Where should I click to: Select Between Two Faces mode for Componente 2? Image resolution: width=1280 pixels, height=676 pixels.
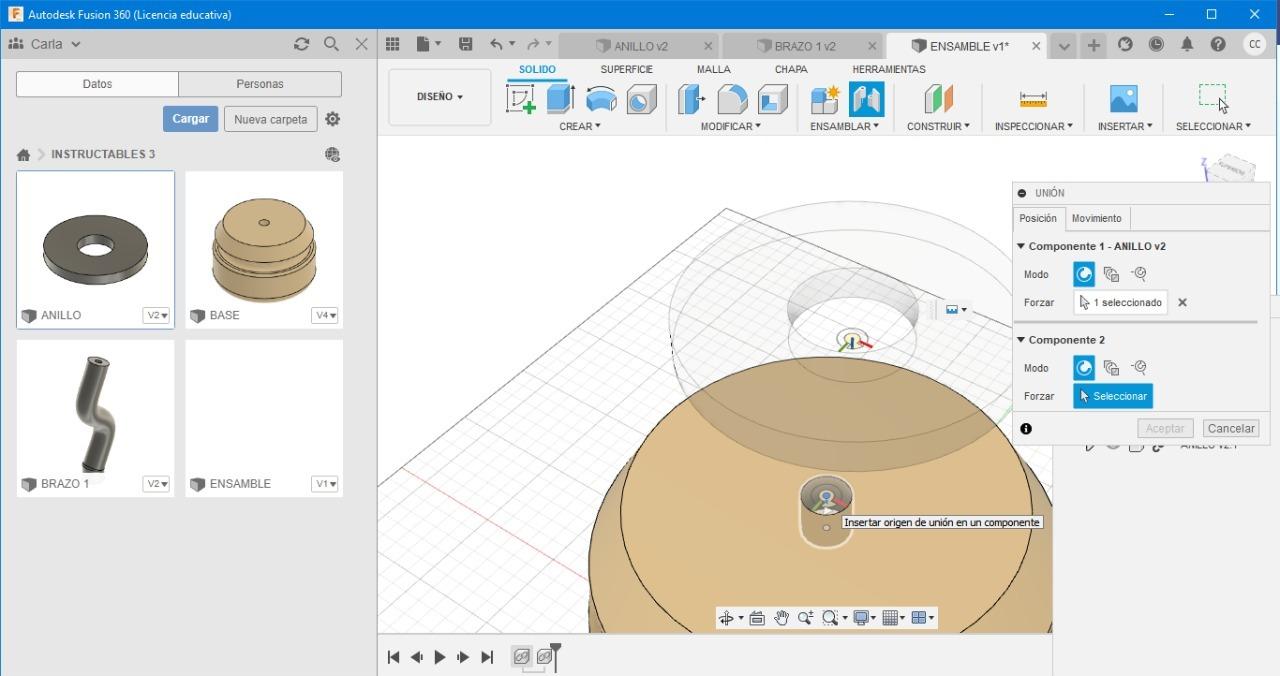[x=1111, y=368]
